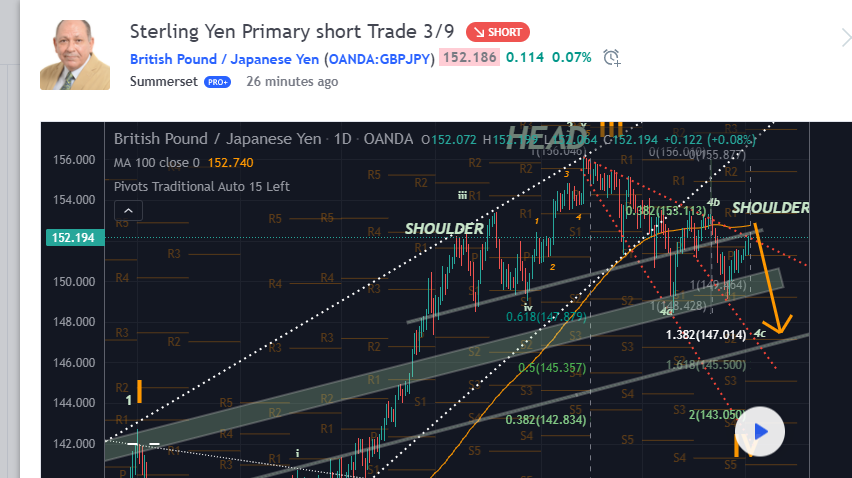Image resolution: width=852 pixels, height=478 pixels.
Task: Open British Pound / Japanese Yen link
Action: pos(224,59)
